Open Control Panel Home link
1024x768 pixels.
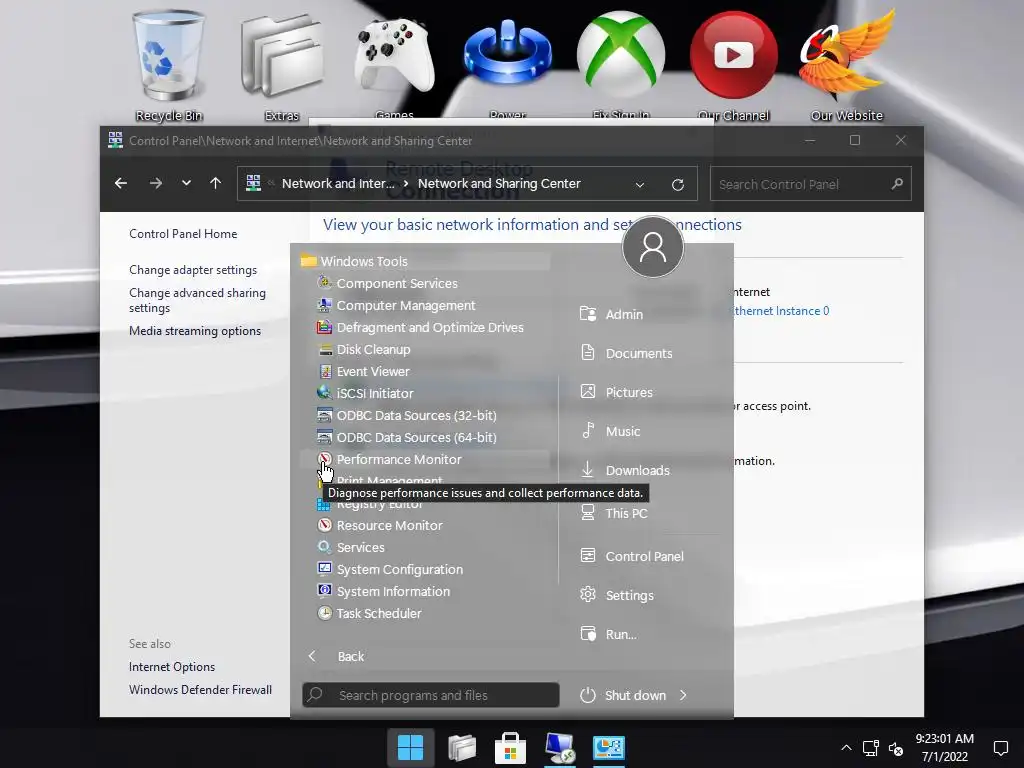coord(183,234)
